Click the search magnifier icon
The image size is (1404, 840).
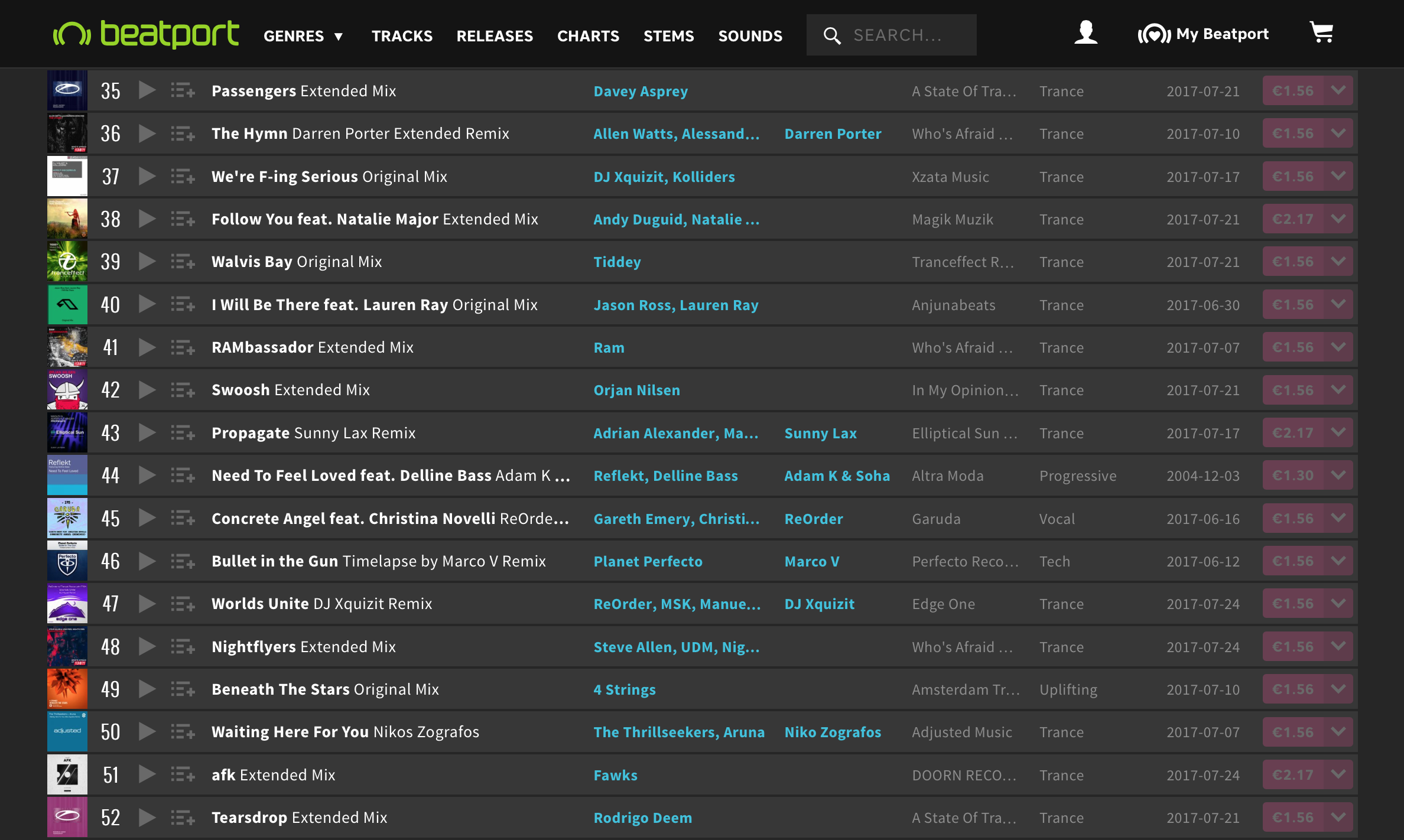(832, 35)
